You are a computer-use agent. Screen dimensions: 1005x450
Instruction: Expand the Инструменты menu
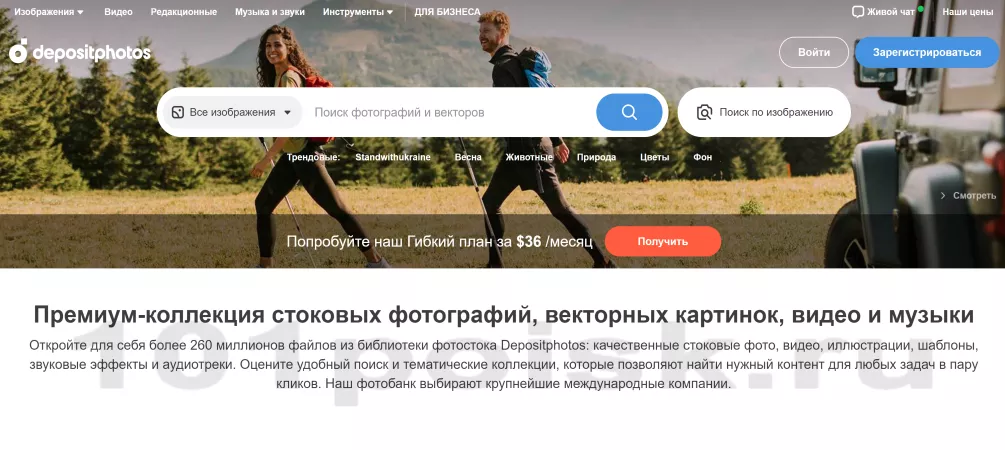pos(357,12)
